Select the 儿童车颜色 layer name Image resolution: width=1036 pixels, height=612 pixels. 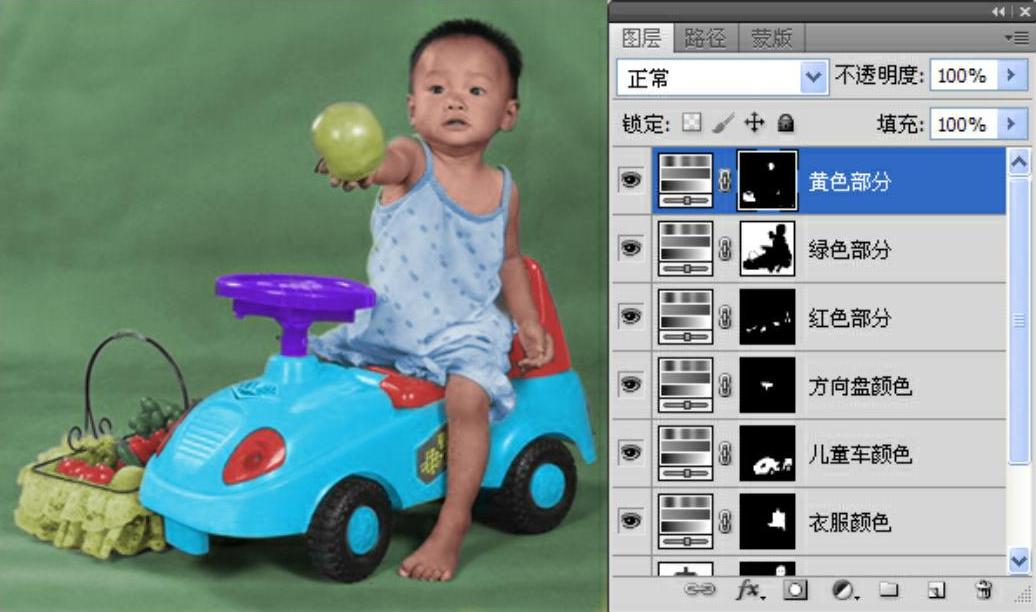pyautogui.click(x=860, y=454)
